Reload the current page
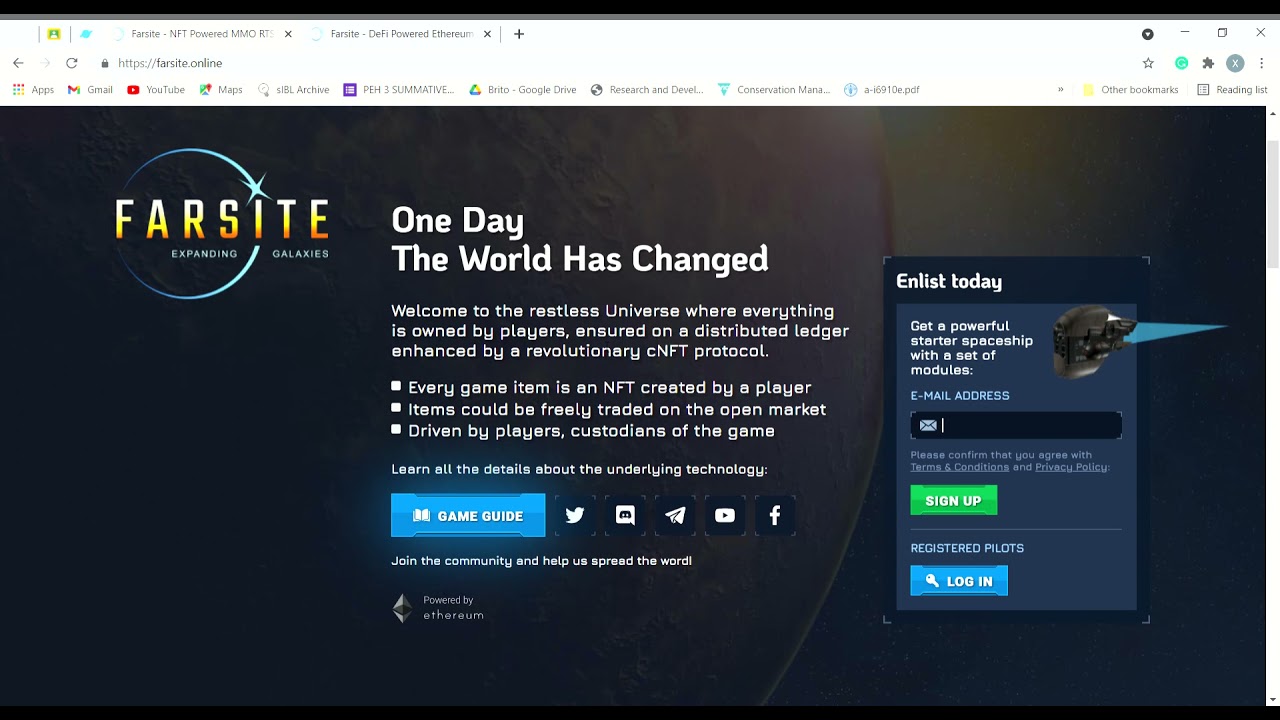1280x720 pixels. pyautogui.click(x=72, y=63)
